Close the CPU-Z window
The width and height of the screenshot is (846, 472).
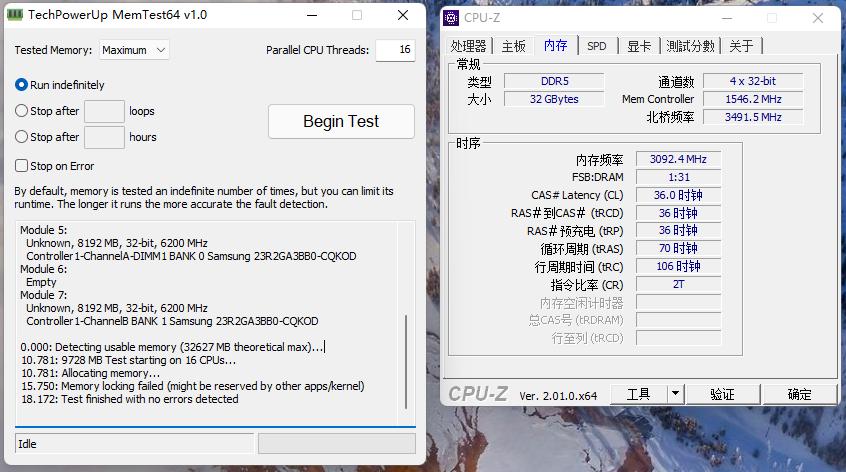coord(818,18)
